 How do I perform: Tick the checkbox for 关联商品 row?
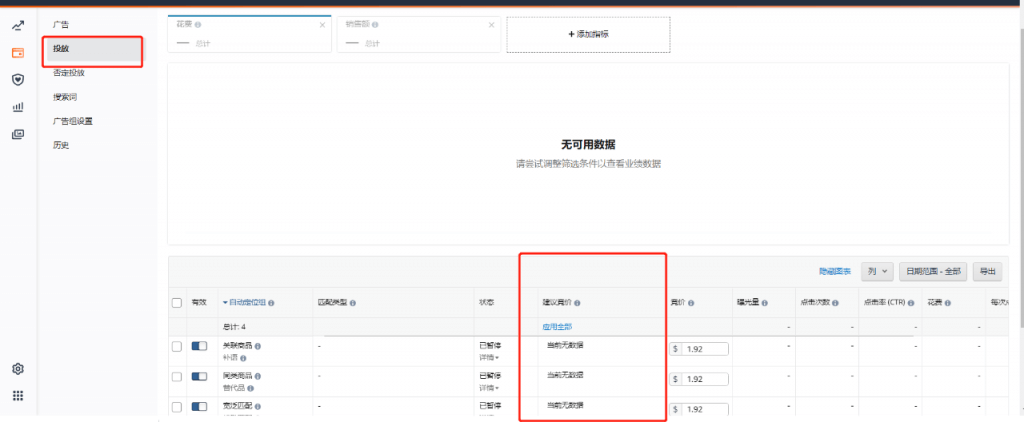[176, 347]
